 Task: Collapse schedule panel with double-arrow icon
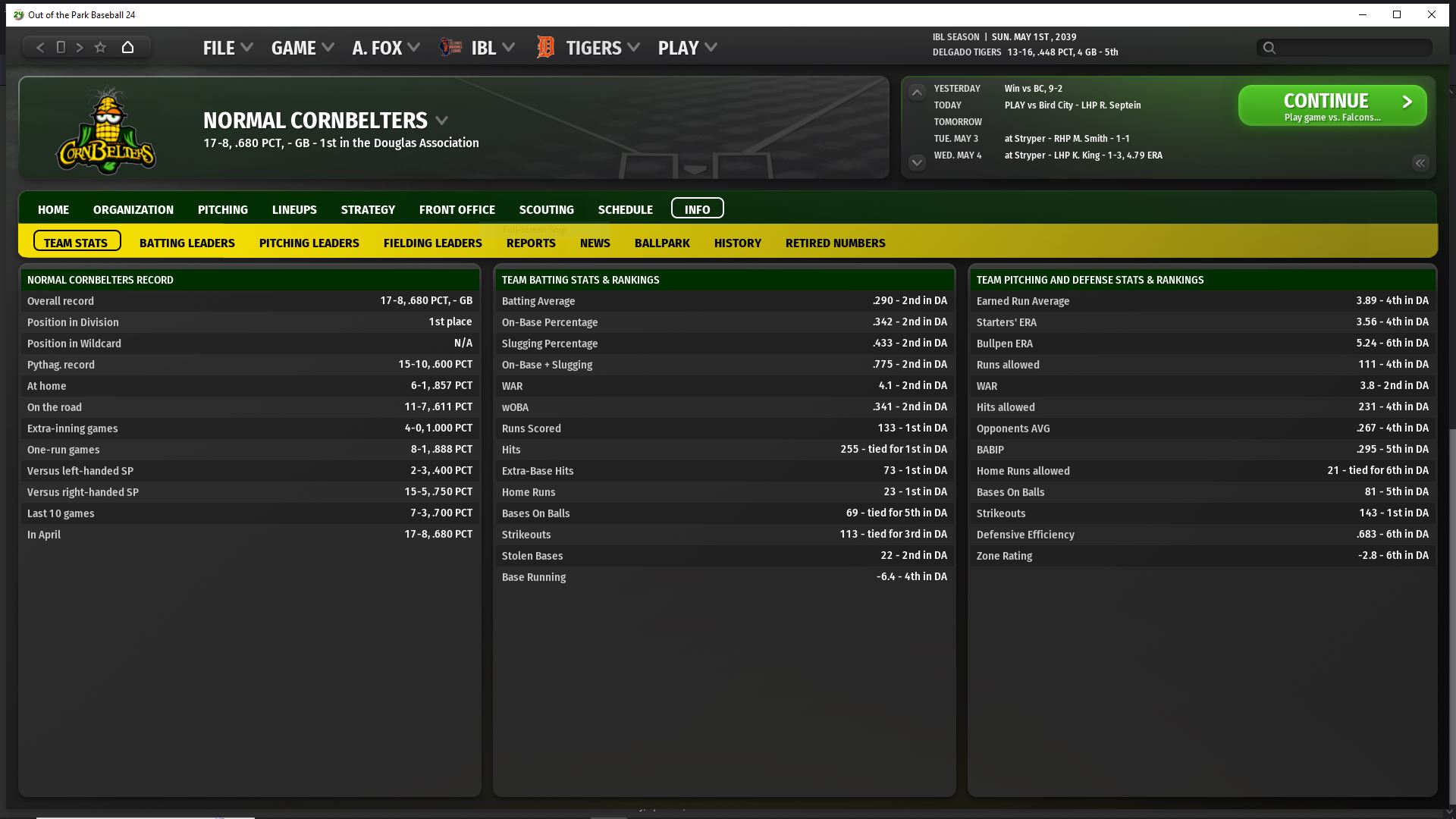coord(1420,163)
